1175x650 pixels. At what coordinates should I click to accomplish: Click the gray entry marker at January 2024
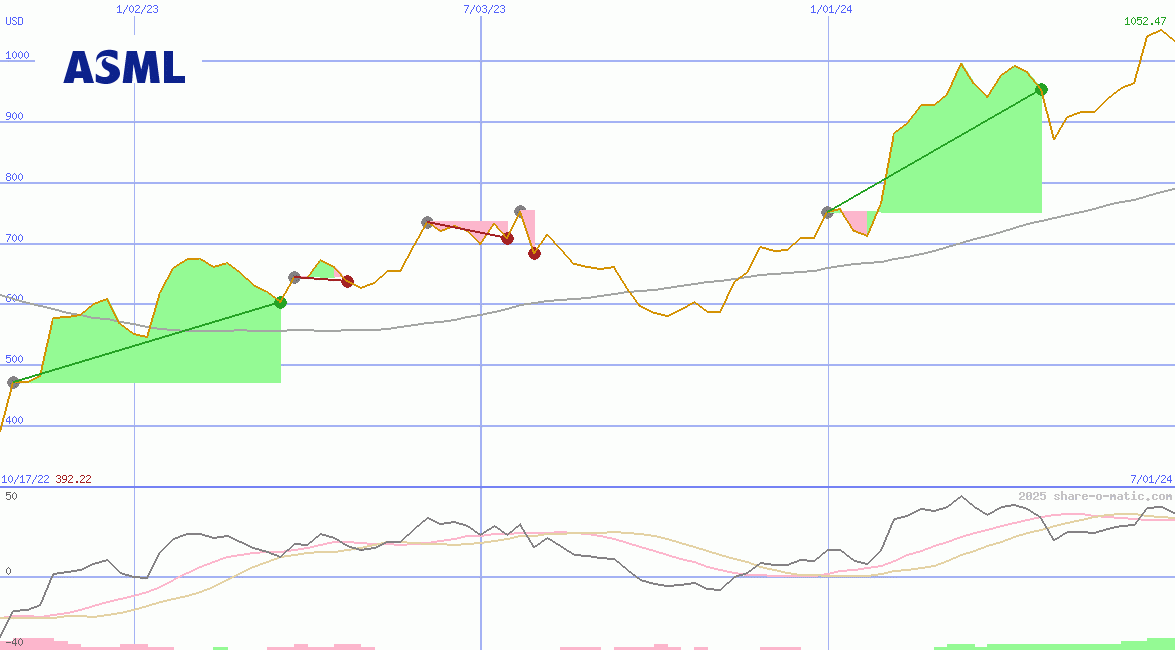[x=827, y=212]
